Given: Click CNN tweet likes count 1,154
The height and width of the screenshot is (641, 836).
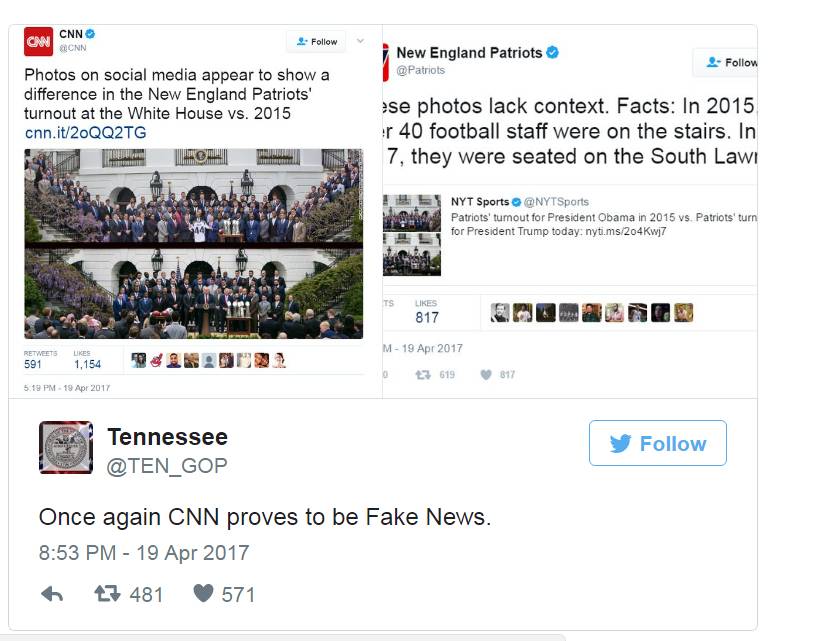Looking at the screenshot, I should click(x=87, y=364).
